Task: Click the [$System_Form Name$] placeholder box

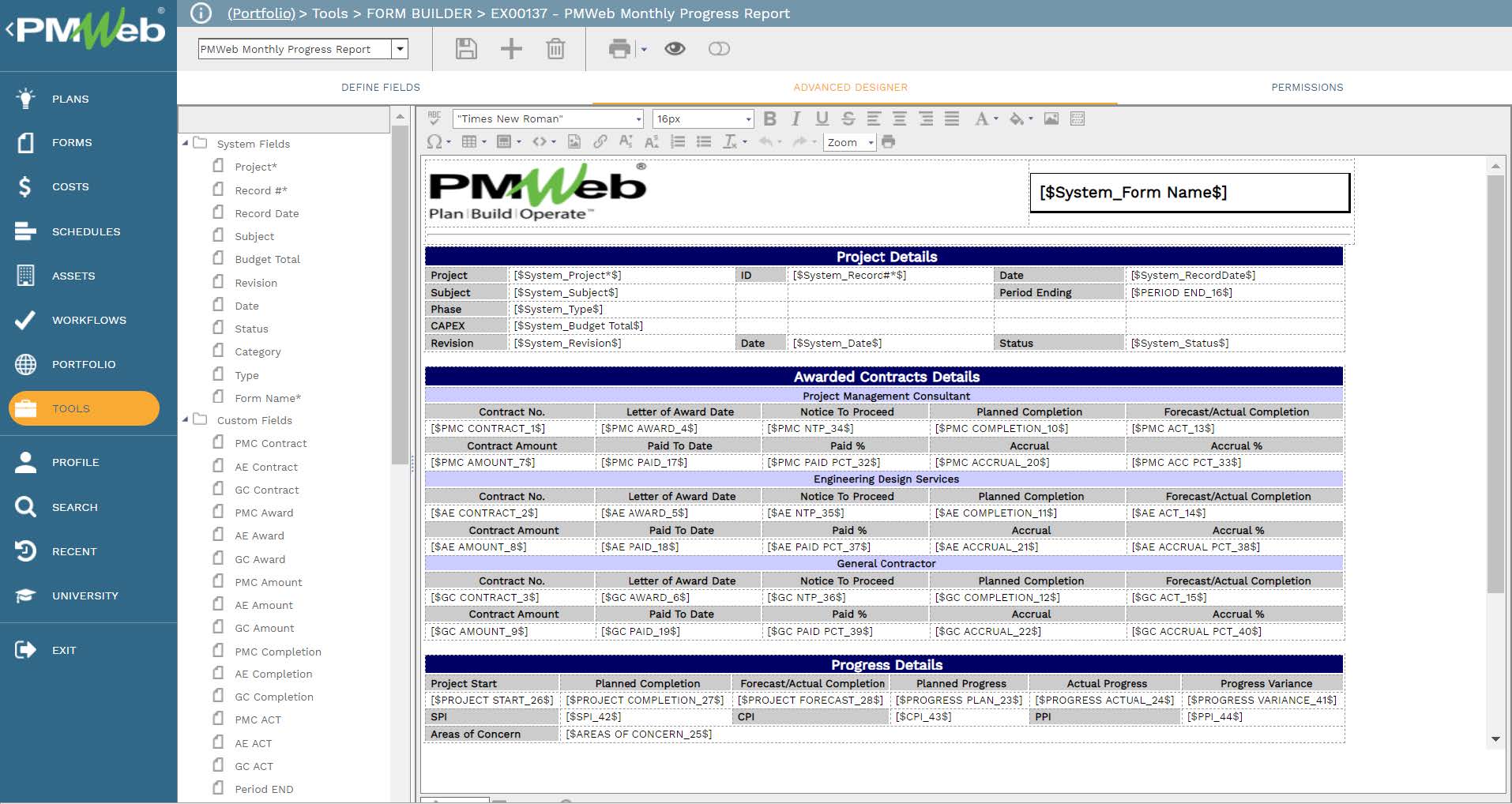Action: pyautogui.click(x=1190, y=193)
